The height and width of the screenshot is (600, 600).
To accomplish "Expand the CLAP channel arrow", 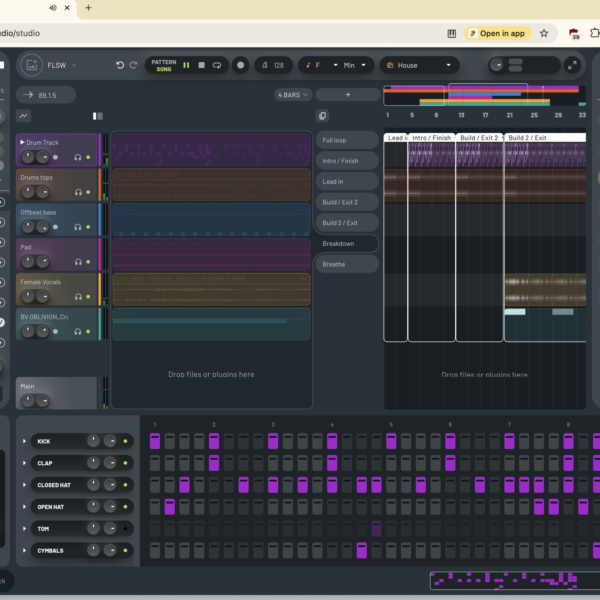I will (24, 463).
